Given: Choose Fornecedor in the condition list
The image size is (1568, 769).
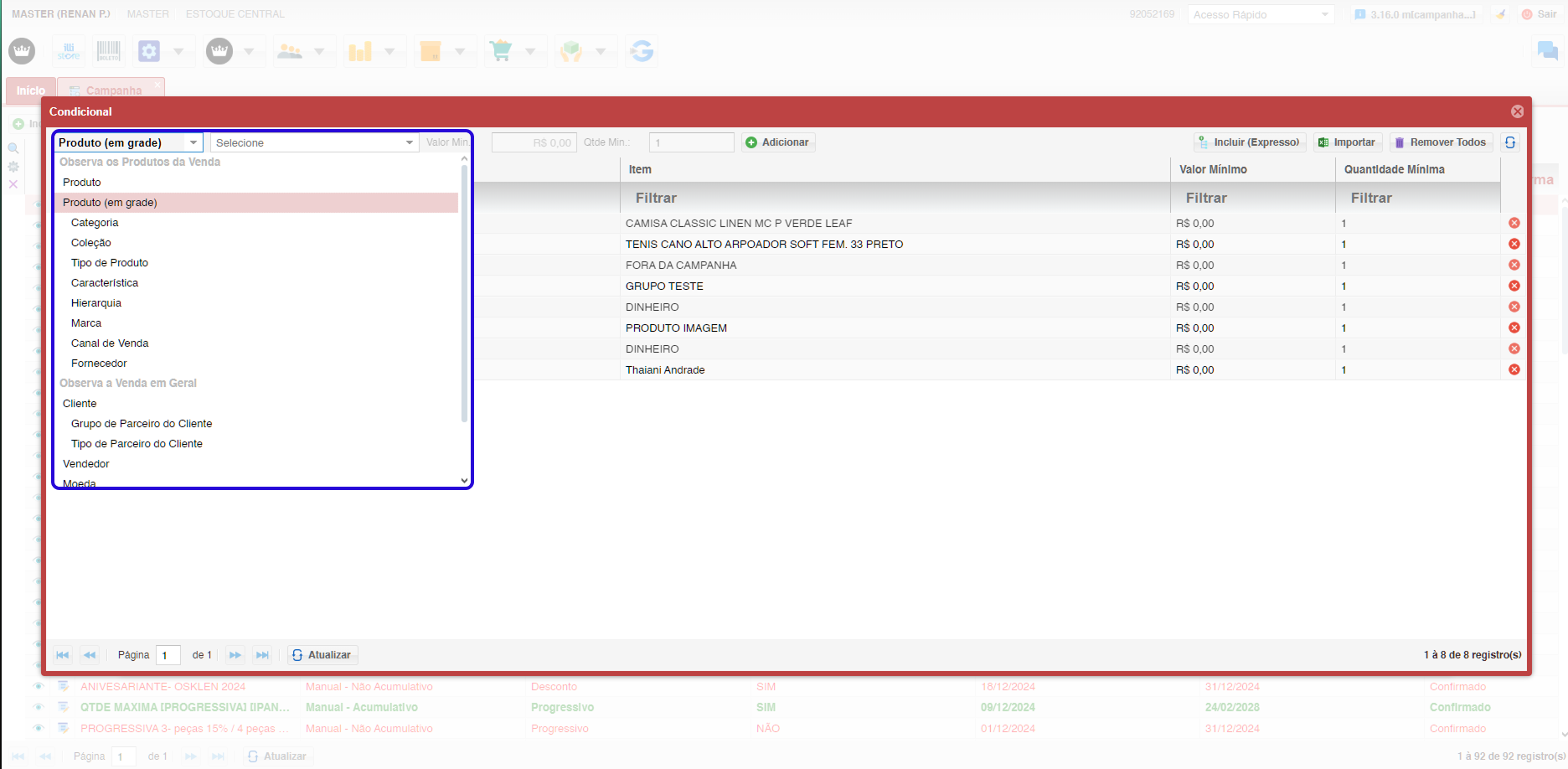Looking at the screenshot, I should coord(99,364).
